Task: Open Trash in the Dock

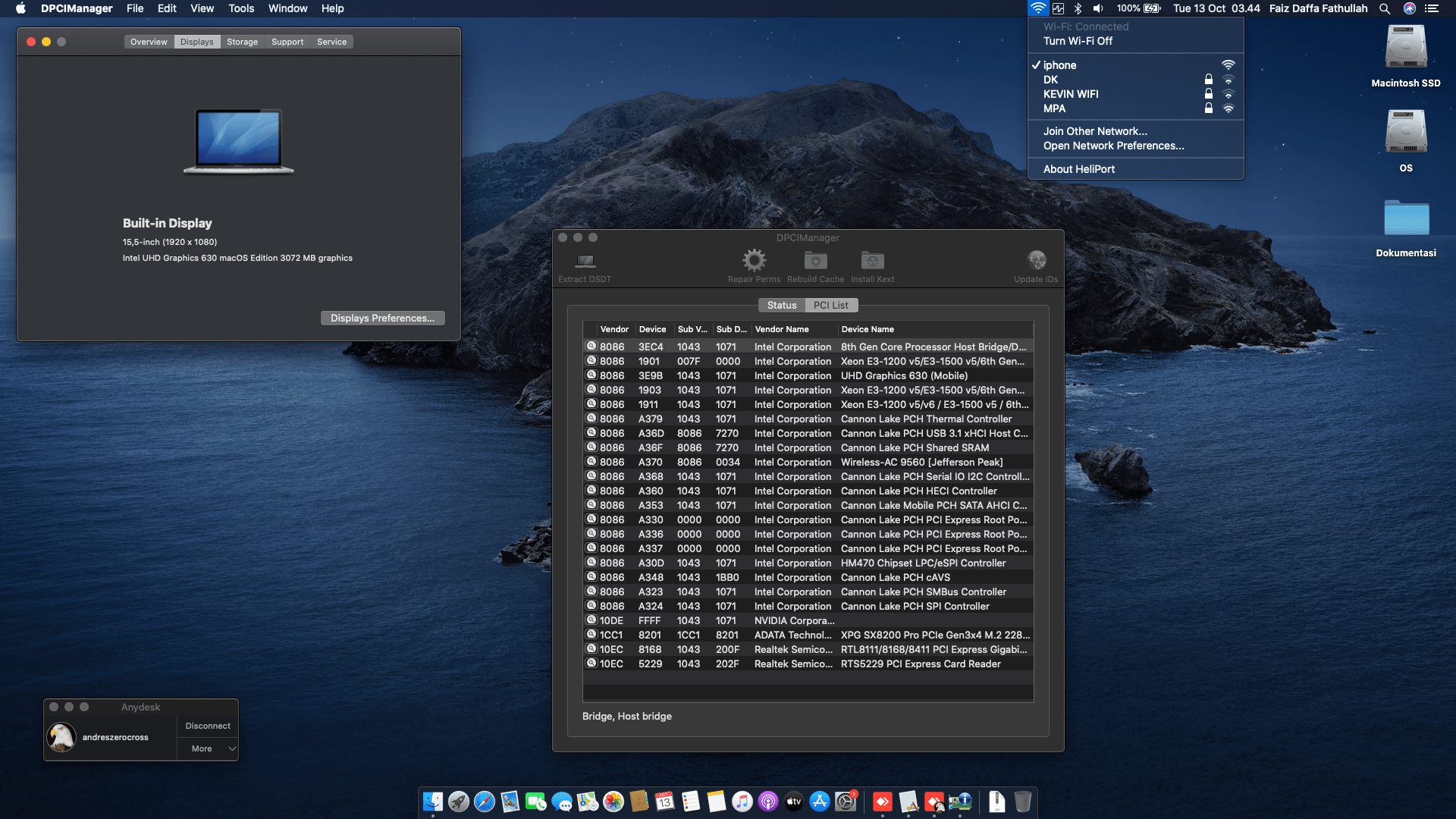Action: pos(1022,802)
